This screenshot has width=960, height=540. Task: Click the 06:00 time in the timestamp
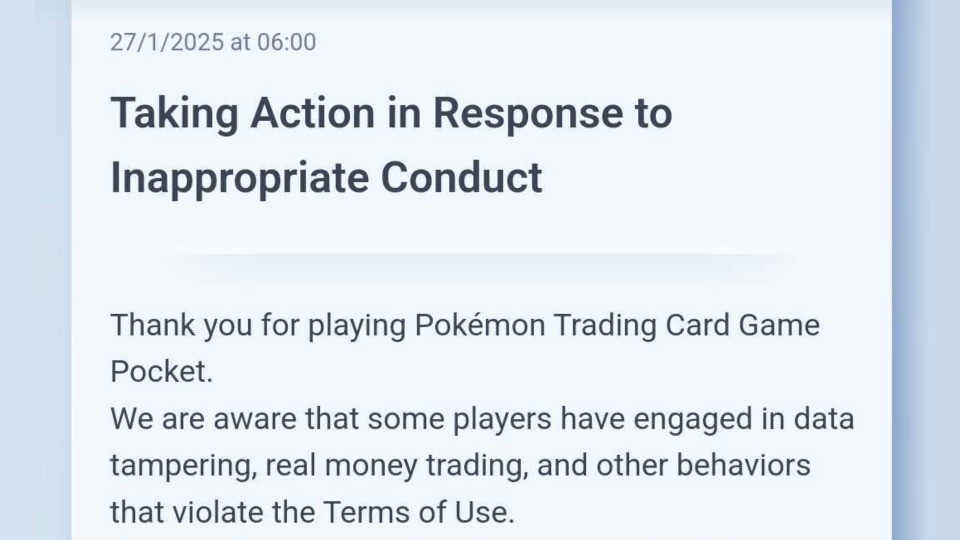pos(286,42)
